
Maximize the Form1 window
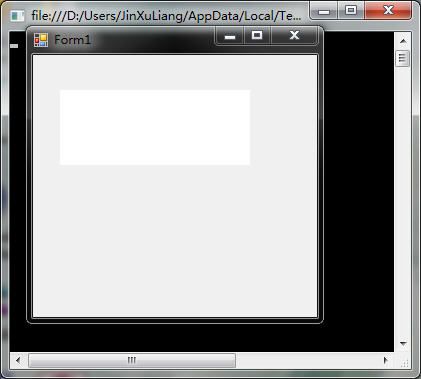click(257, 36)
